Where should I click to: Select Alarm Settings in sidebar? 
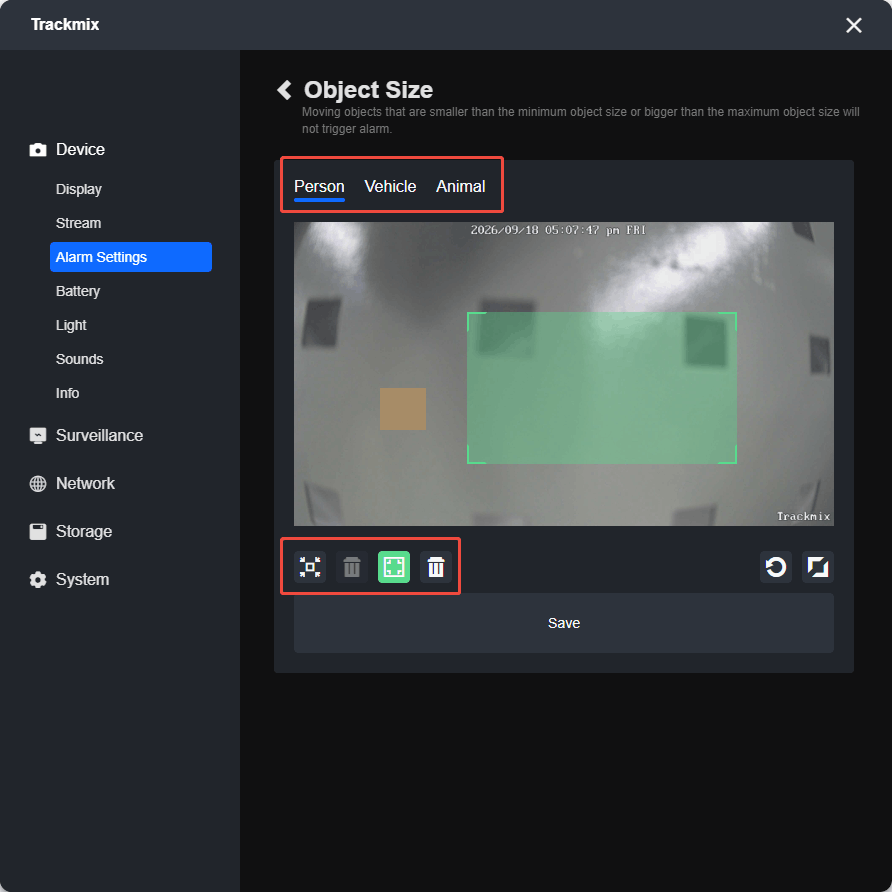pos(131,257)
